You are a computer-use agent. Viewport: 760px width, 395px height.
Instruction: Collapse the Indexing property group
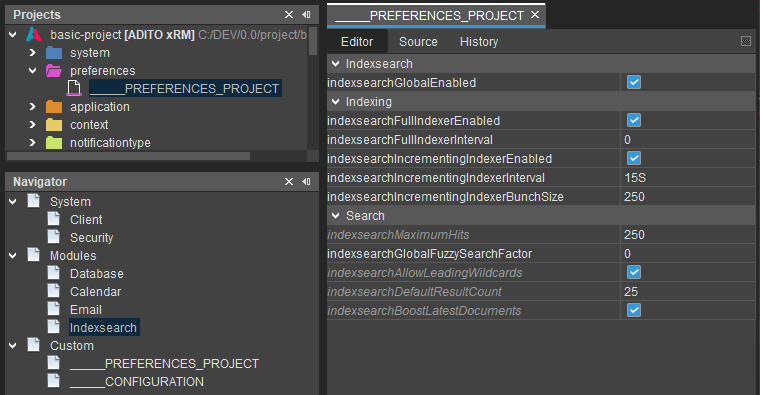[x=335, y=102]
